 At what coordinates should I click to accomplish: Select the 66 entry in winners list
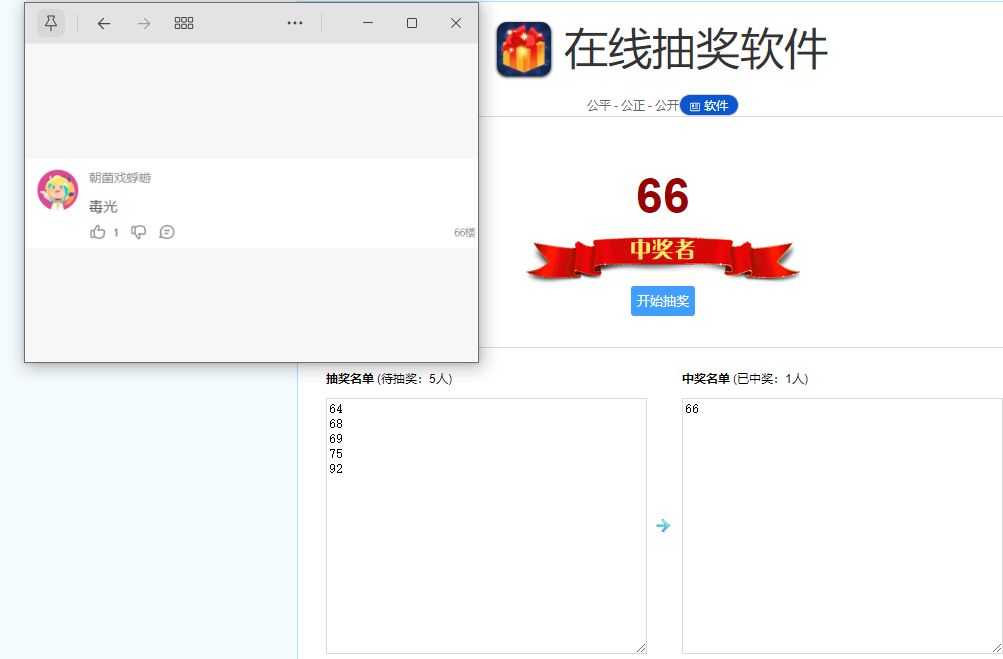[691, 409]
